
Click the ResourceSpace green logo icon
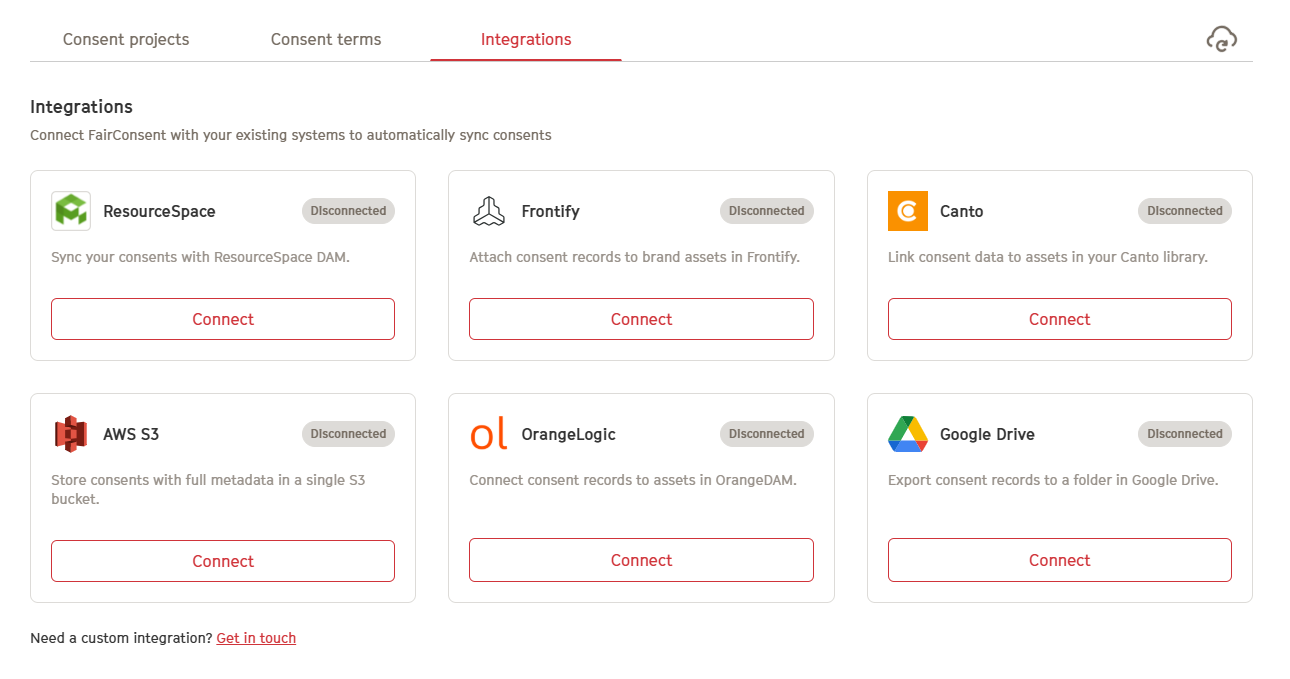(x=71, y=211)
